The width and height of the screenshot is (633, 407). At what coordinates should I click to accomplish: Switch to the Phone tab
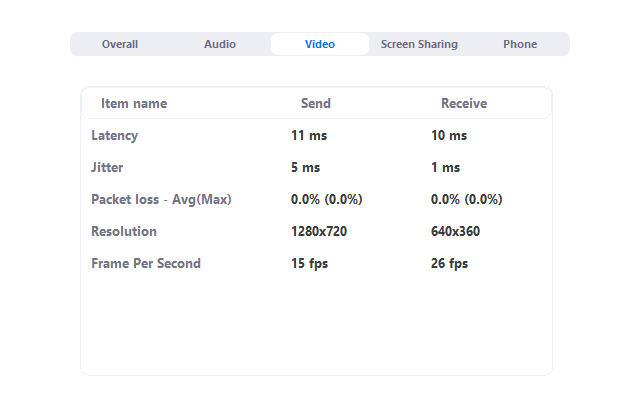tap(520, 44)
